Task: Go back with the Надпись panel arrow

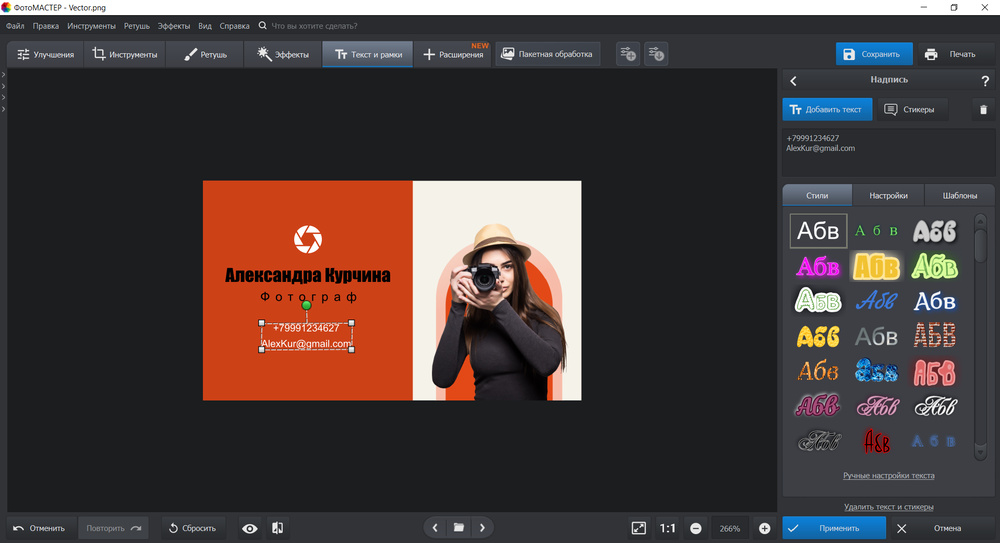Action: click(x=793, y=80)
